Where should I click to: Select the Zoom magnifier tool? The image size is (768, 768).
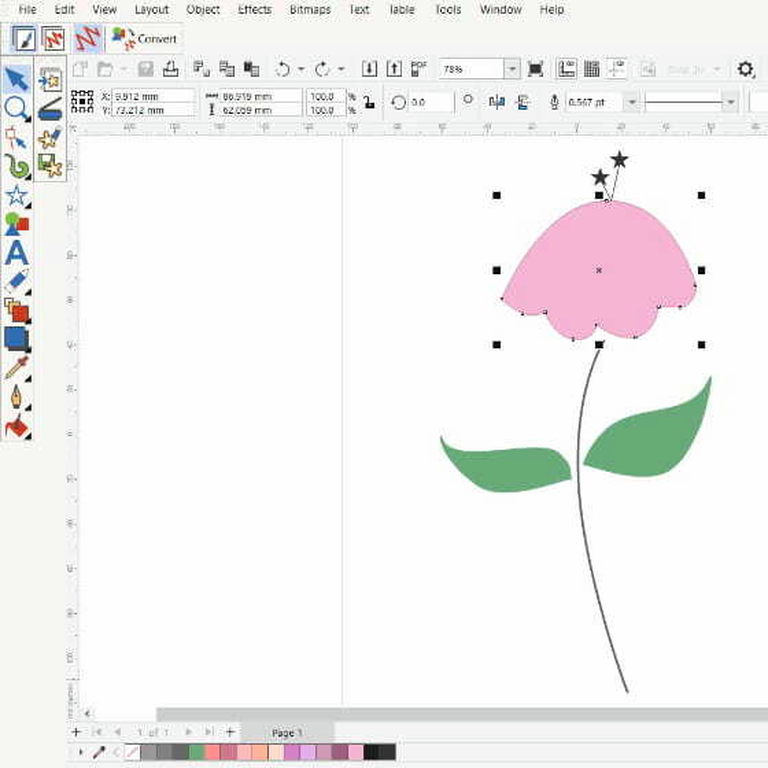[16, 109]
